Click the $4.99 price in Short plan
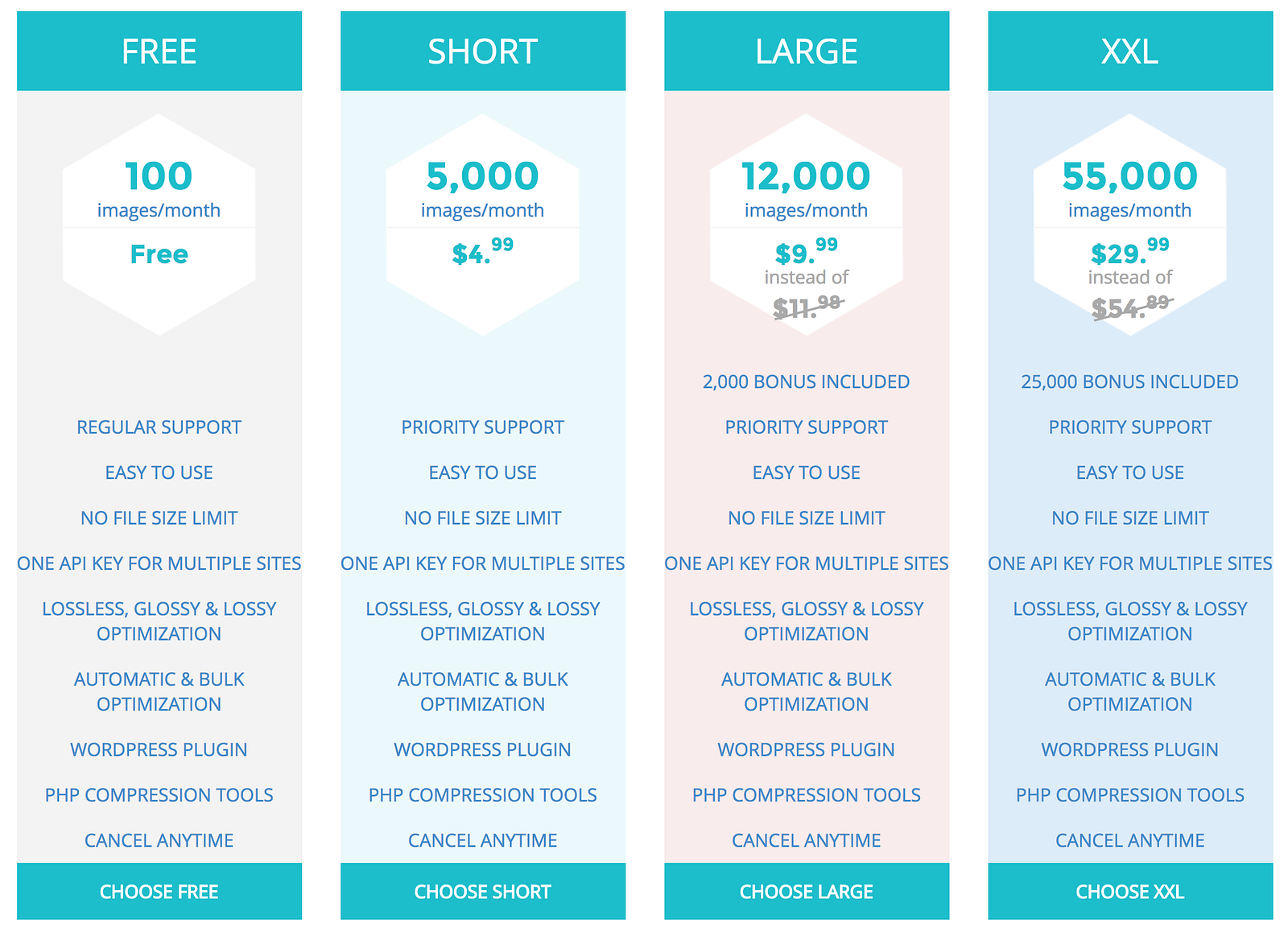This screenshot has height=932, width=1288. point(482,252)
